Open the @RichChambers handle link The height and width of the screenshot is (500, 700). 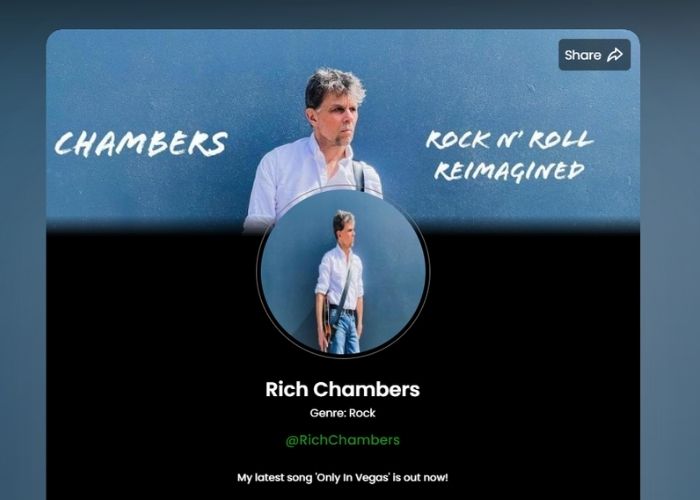click(x=342, y=440)
